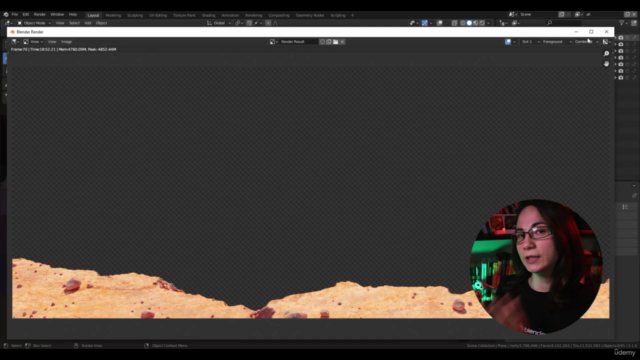This screenshot has width=640, height=360.
Task: Select material preview viewport shading
Action: [476, 23]
